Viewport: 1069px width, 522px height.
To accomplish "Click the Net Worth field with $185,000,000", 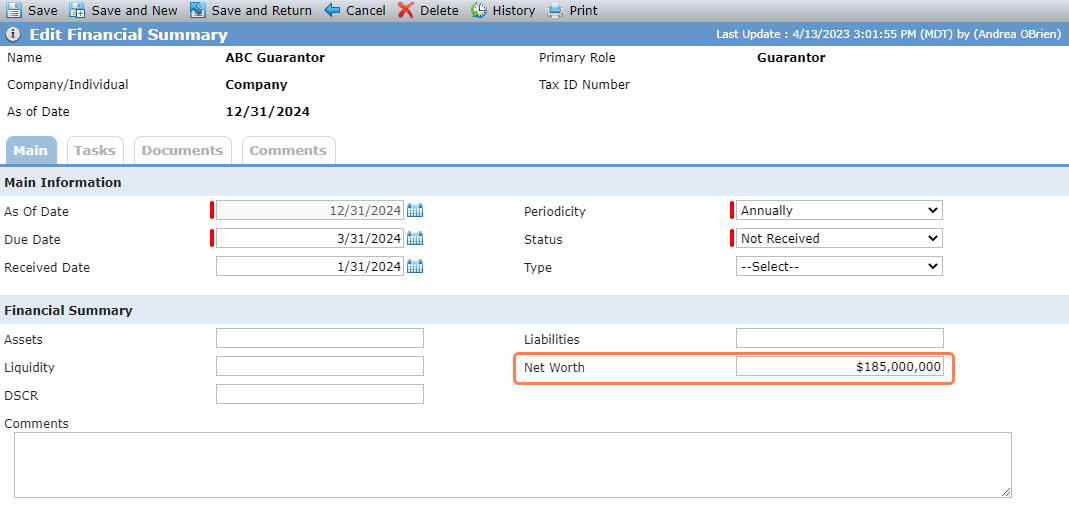I will (x=840, y=367).
